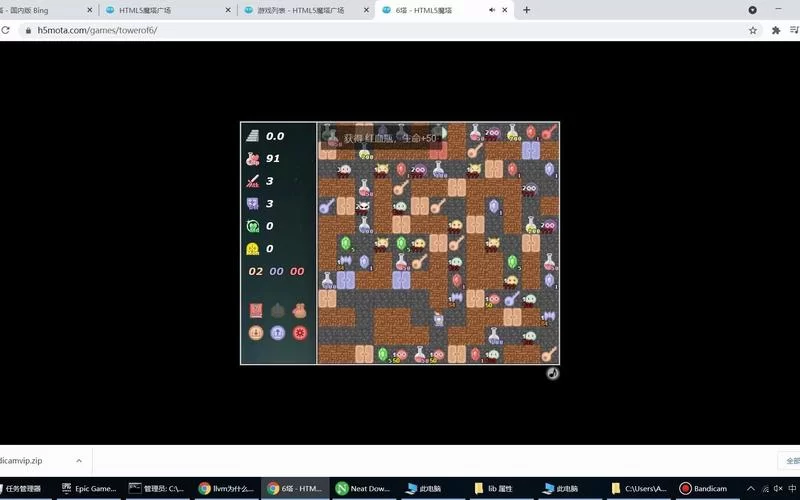The image size is (800, 500).
Task: Expand the system tray hidden icons
Action: (x=751, y=488)
